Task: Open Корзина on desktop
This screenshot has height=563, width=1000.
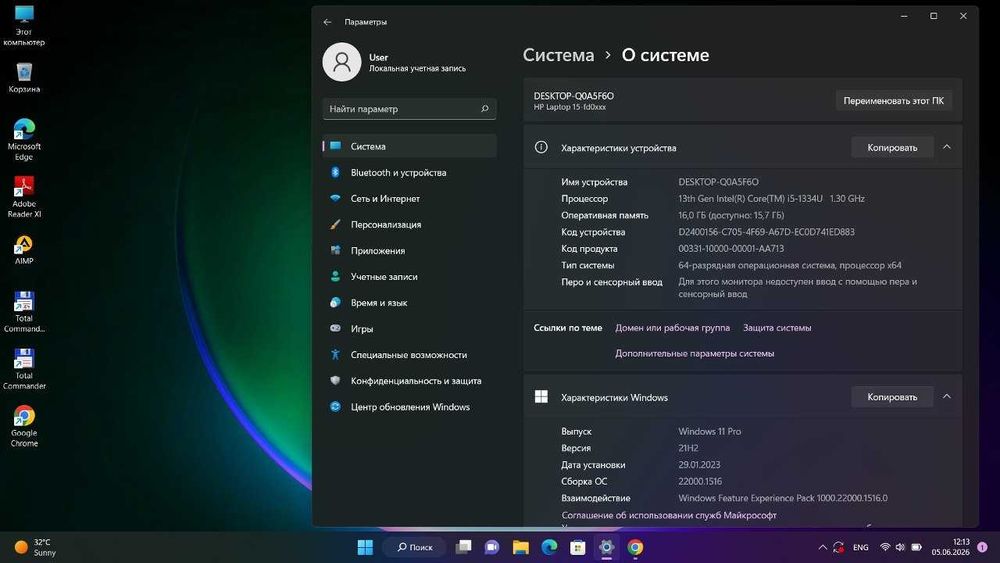Action: [24, 78]
